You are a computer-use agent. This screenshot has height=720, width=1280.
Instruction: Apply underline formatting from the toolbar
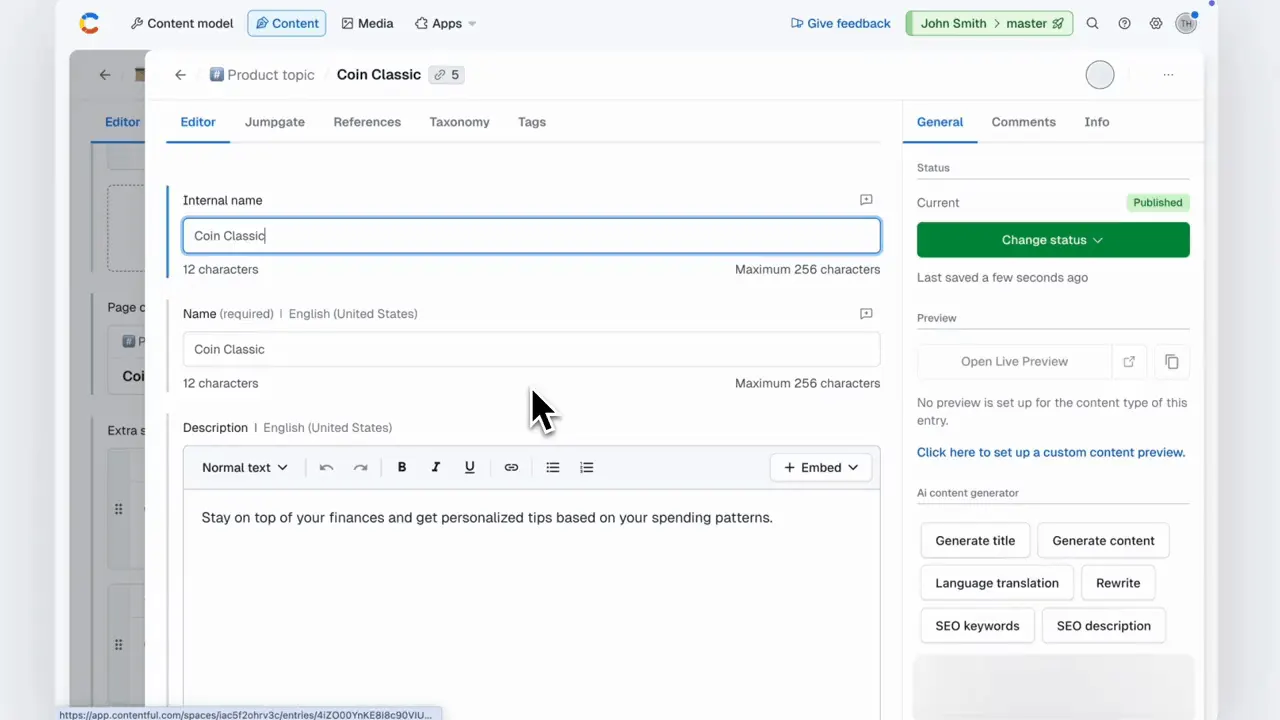coord(469,467)
